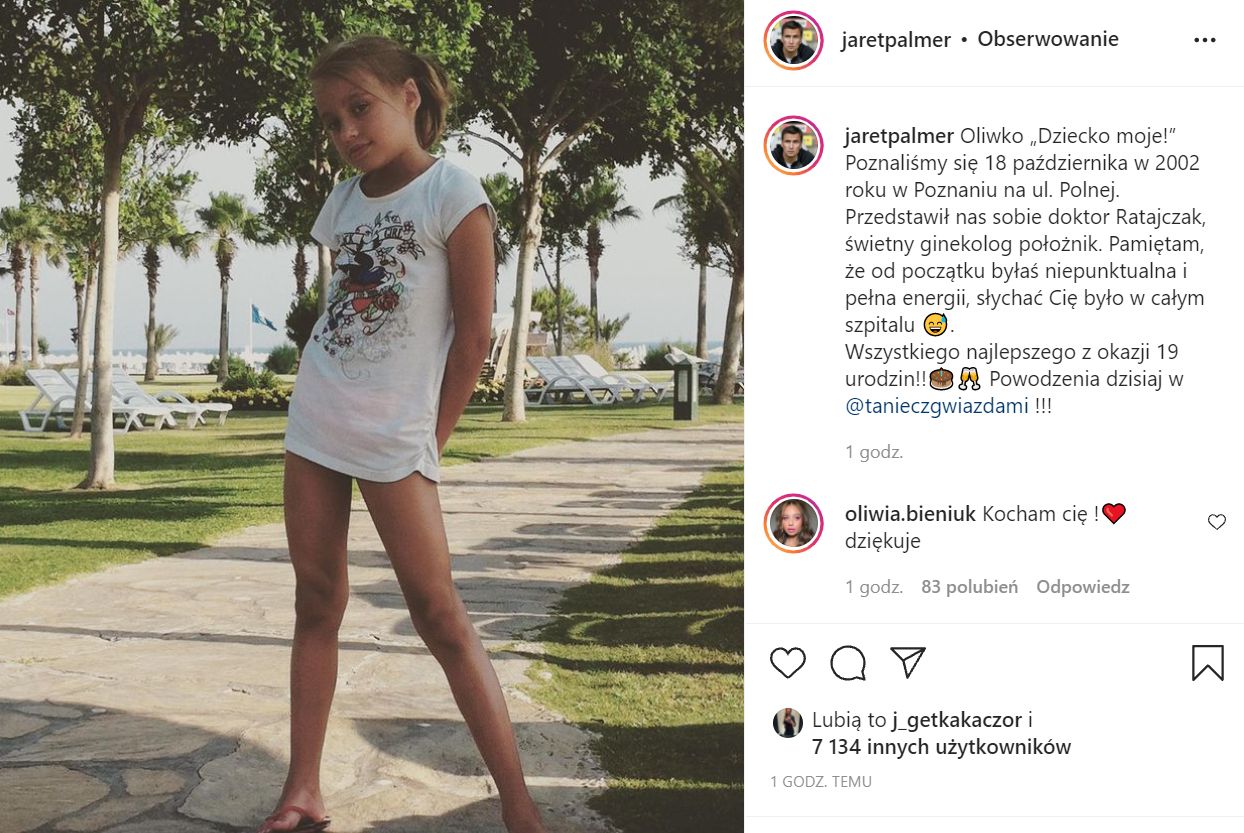Open the comment speech bubble icon

pos(848,662)
